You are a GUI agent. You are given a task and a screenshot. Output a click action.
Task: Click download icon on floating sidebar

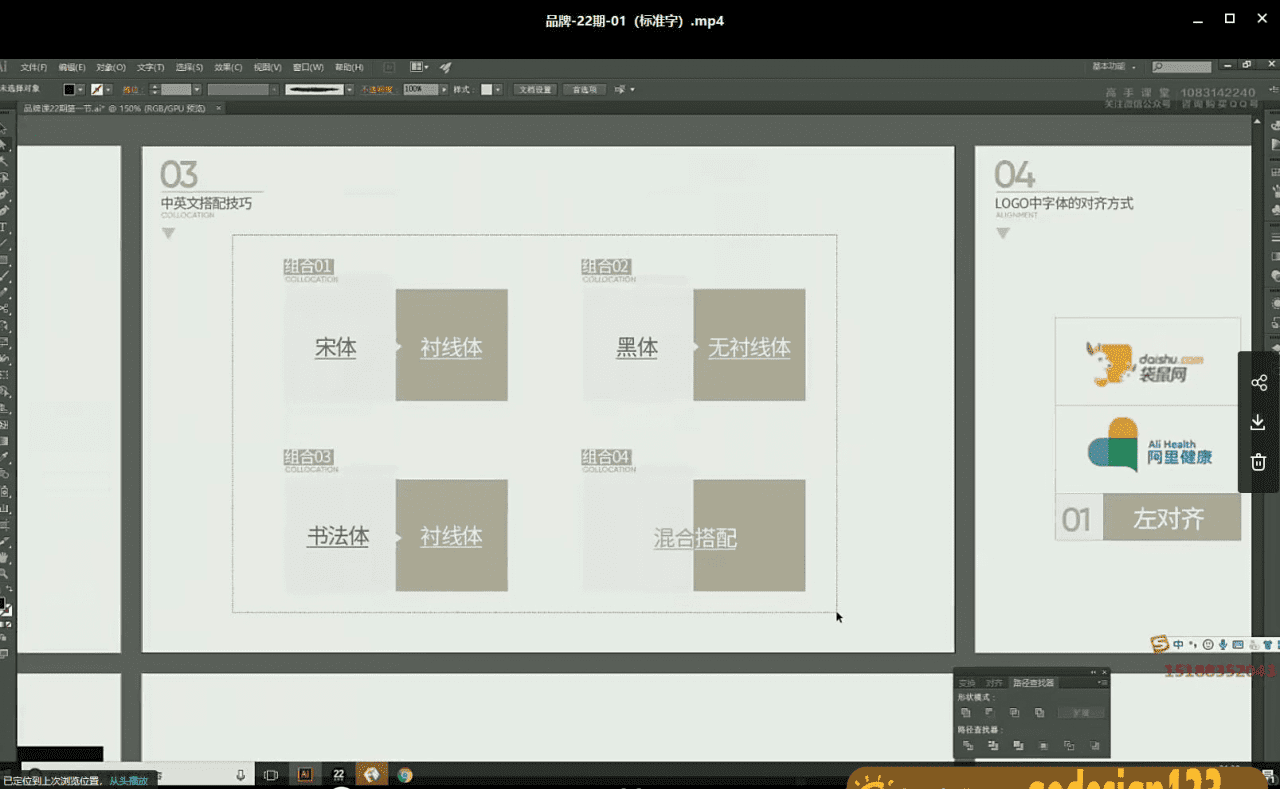coord(1259,423)
